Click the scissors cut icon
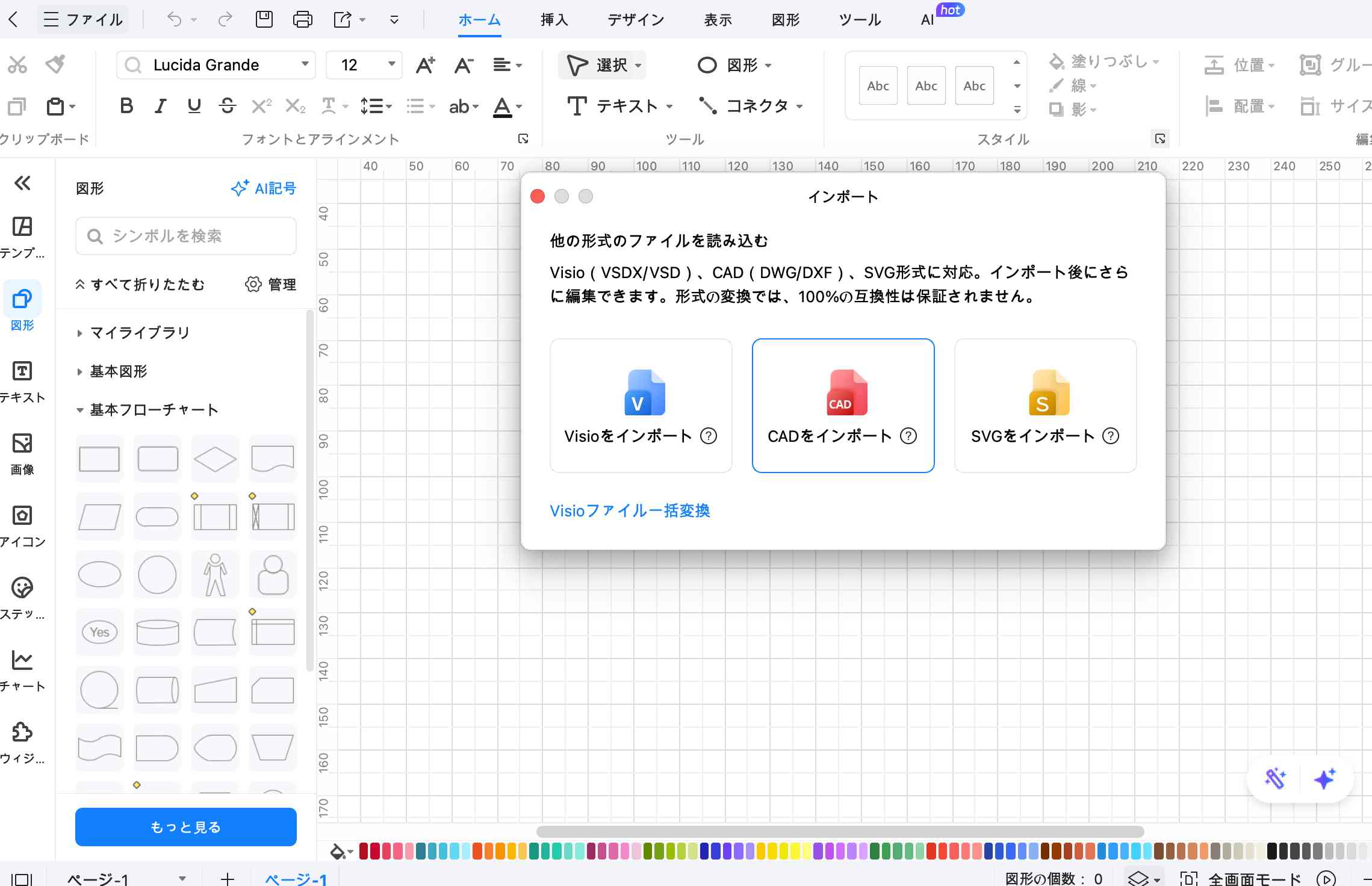 (x=17, y=64)
